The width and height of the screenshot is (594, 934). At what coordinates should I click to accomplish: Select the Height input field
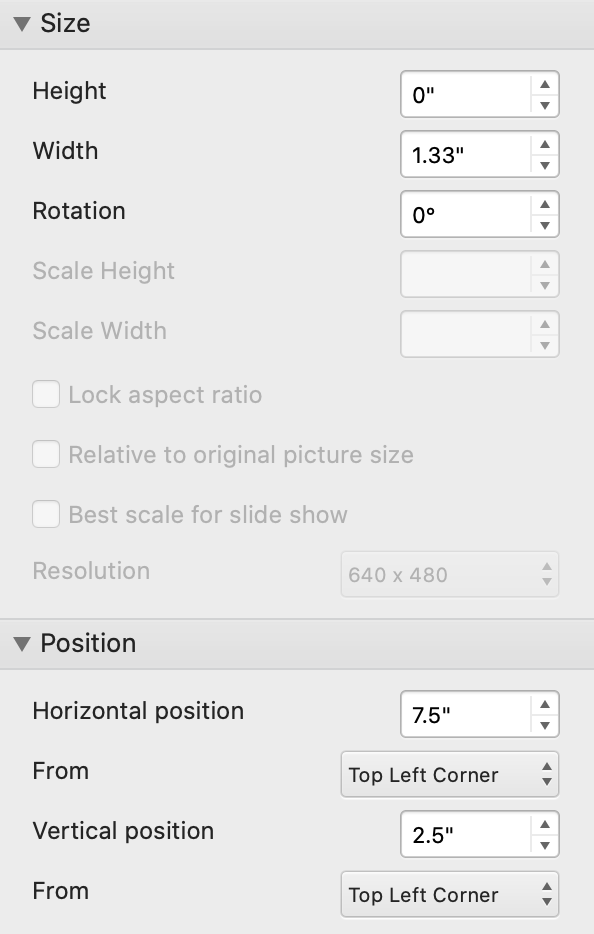[x=465, y=94]
